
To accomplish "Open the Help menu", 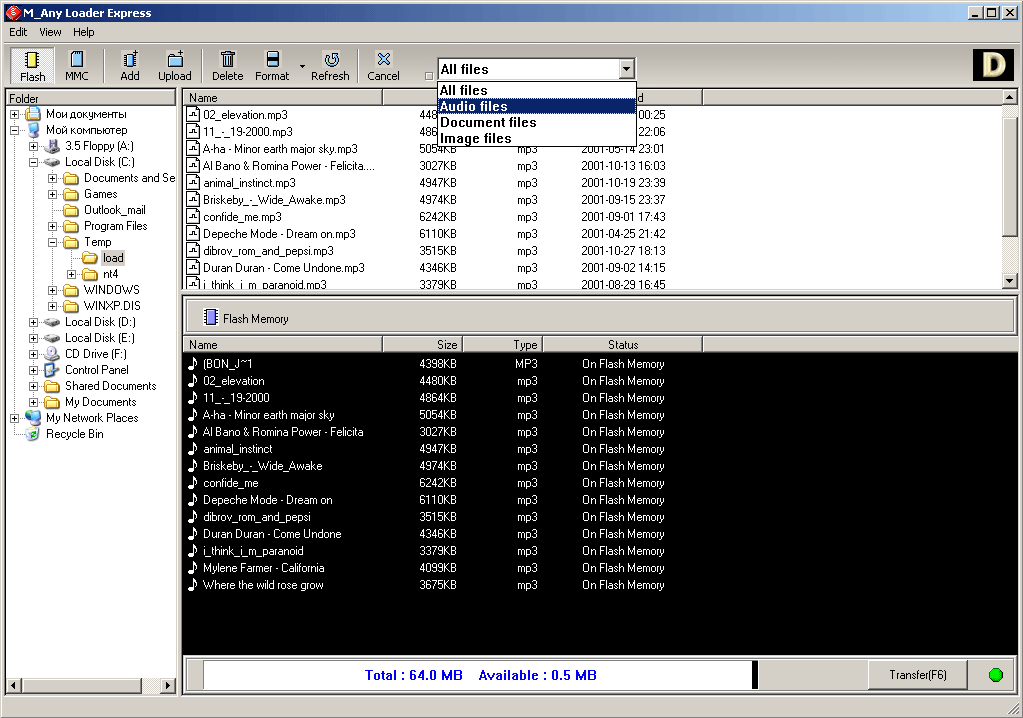I will [84, 32].
